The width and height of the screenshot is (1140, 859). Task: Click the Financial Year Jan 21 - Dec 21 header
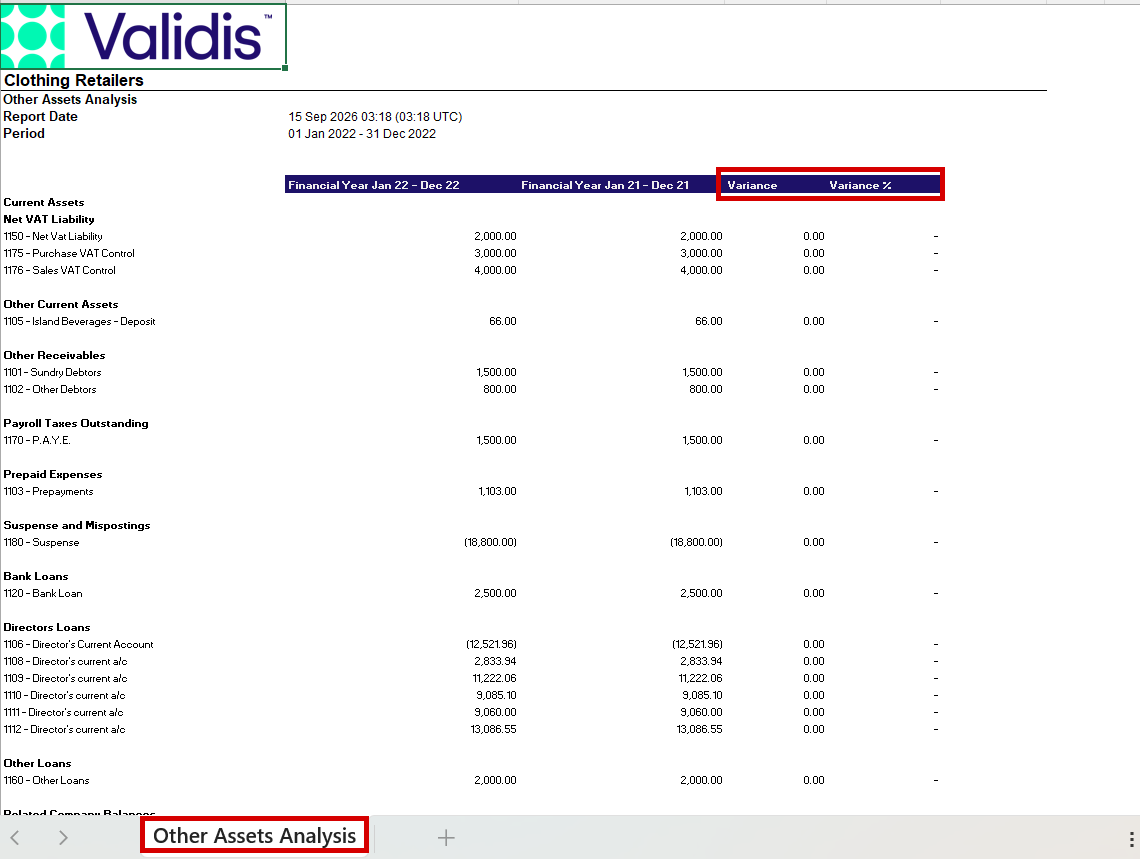pyautogui.click(x=605, y=185)
